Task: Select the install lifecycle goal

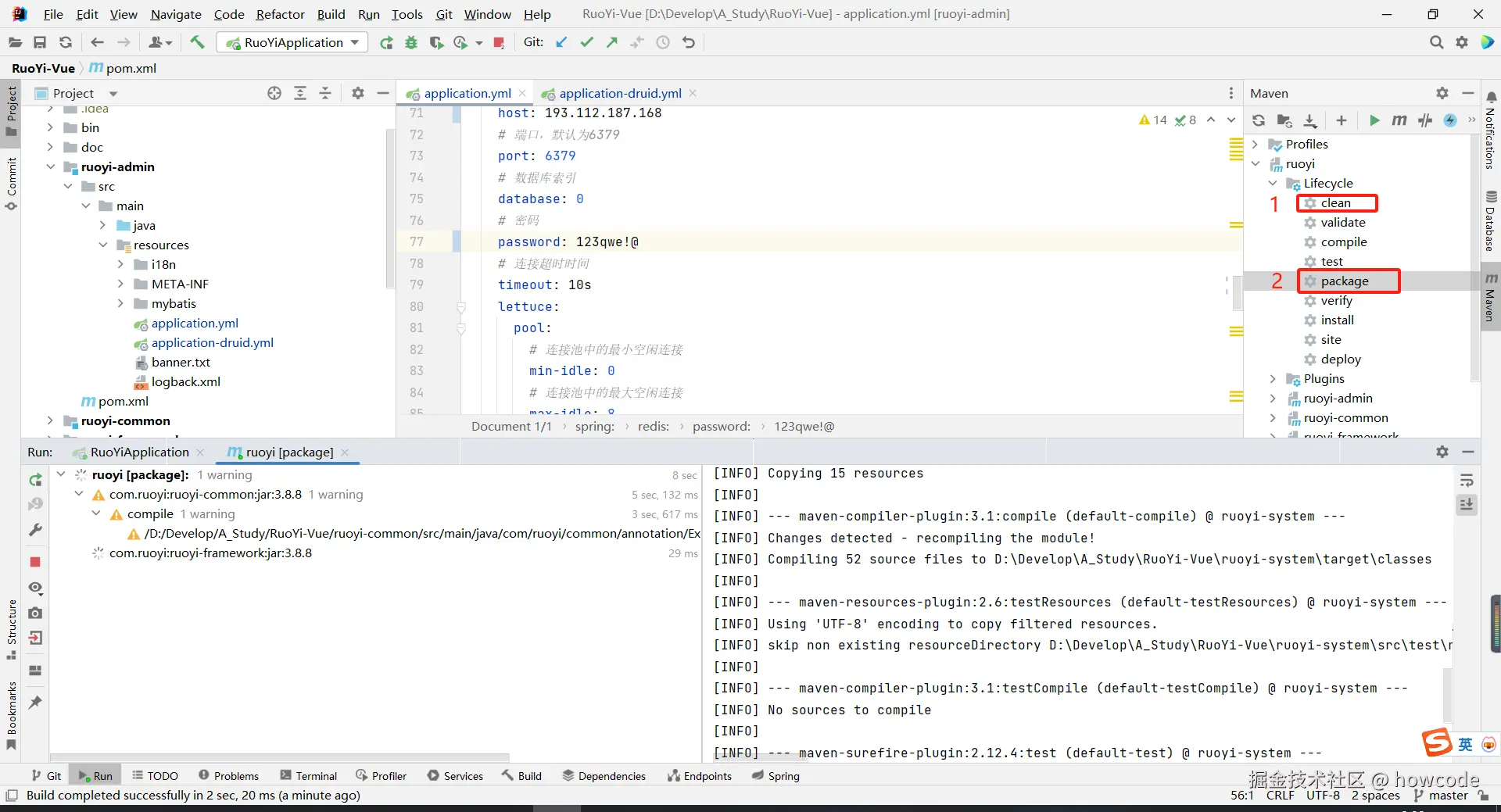Action: click(1337, 320)
